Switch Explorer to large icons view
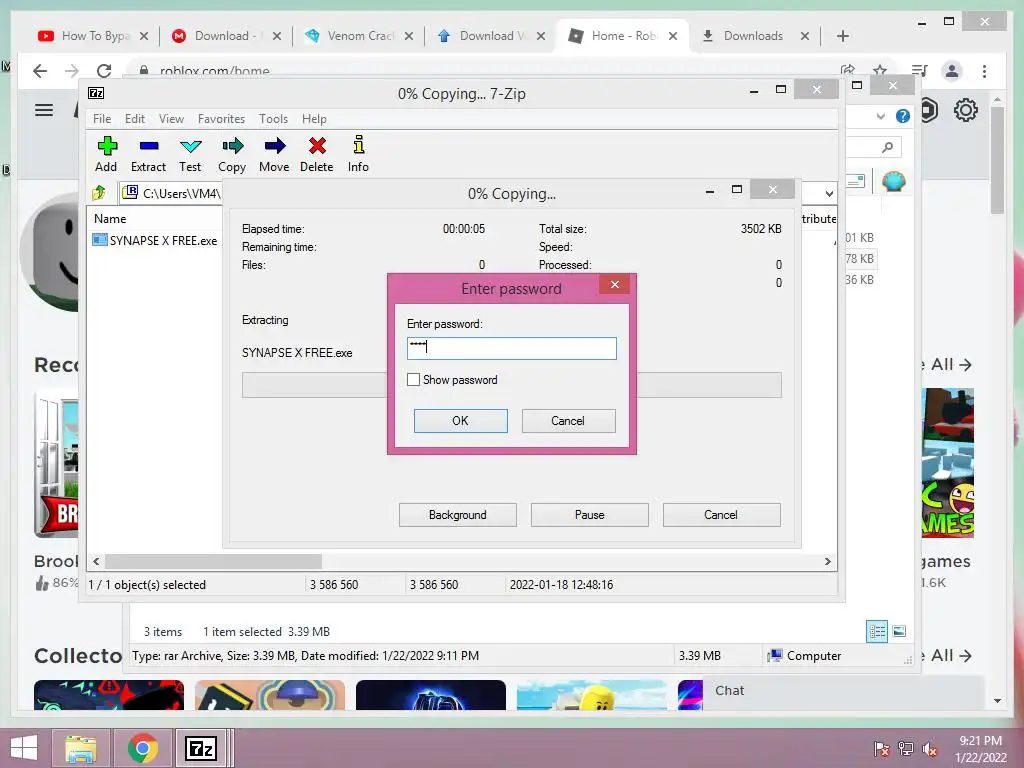 [899, 631]
